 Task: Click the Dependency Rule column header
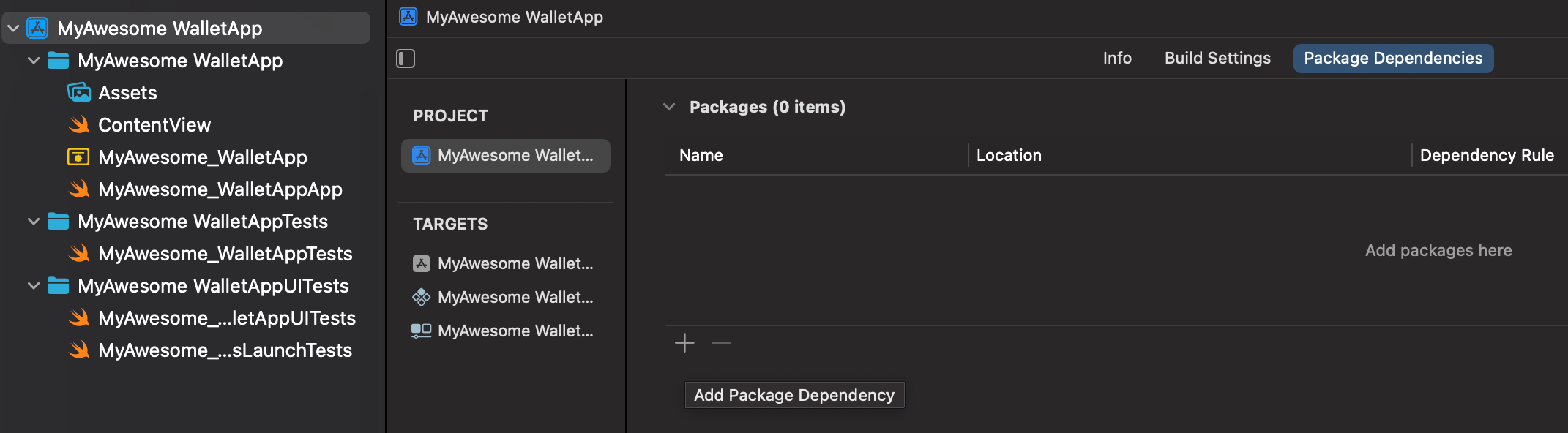[1487, 155]
